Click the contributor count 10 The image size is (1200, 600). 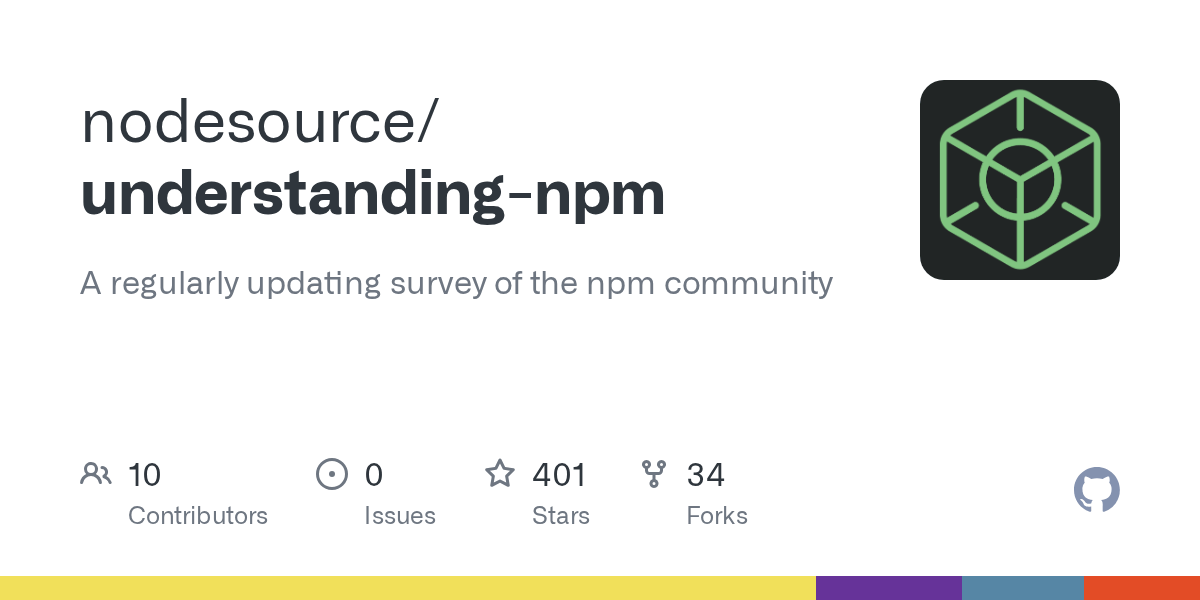144,474
